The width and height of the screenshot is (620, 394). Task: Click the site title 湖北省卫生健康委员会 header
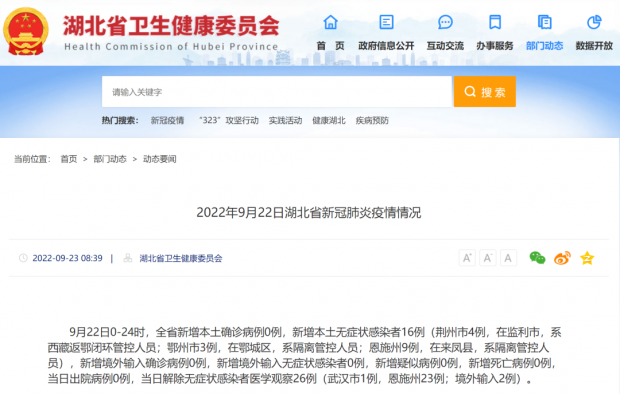coord(171,26)
